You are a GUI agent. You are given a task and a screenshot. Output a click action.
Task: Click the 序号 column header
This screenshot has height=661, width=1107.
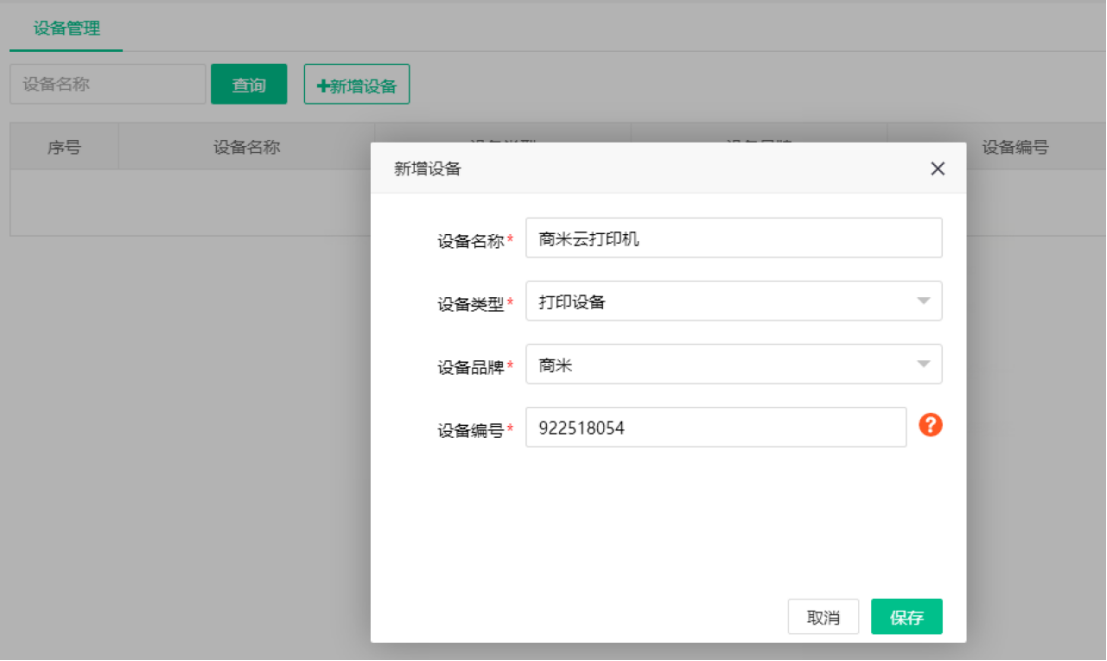(64, 147)
